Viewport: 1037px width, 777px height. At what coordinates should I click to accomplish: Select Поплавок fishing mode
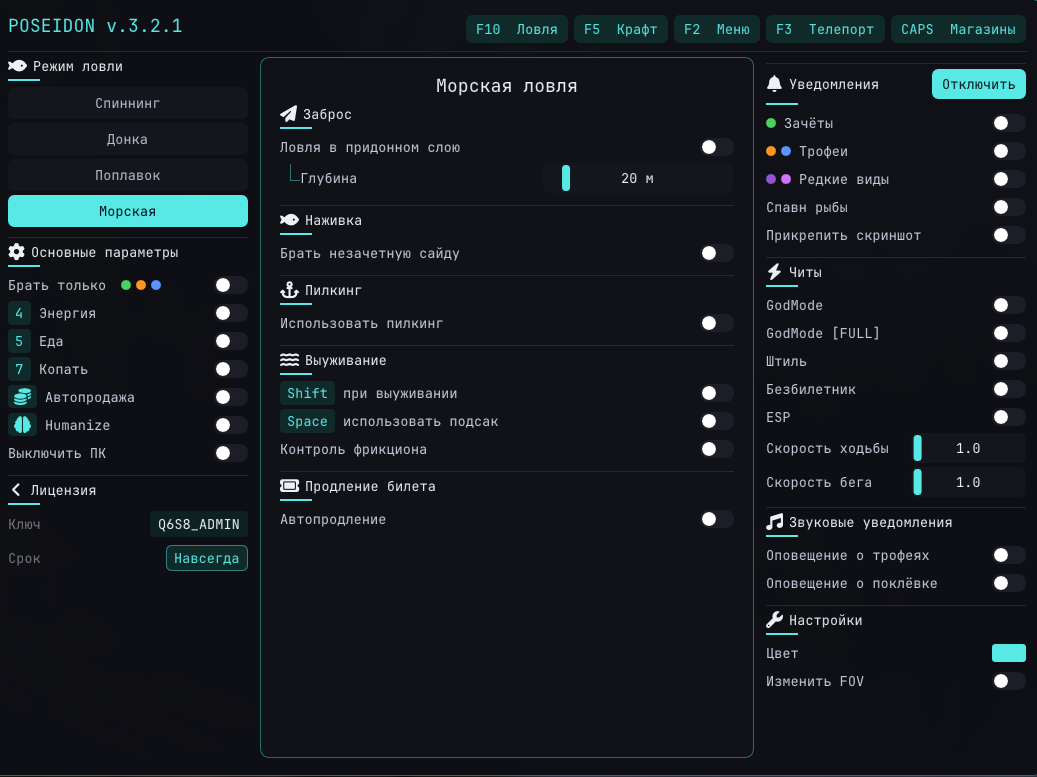pos(128,175)
